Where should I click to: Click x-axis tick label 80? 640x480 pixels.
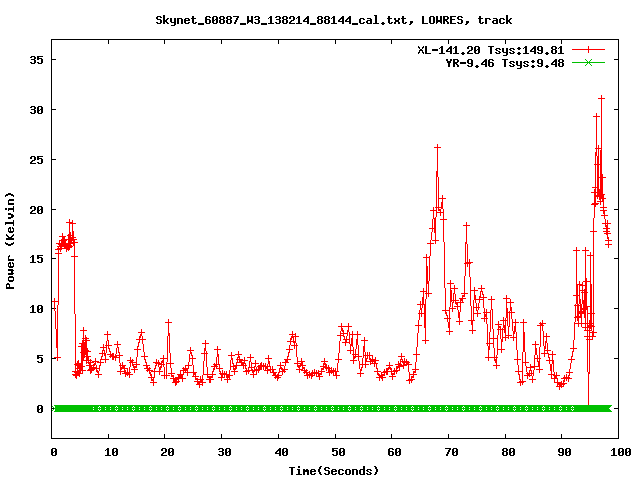click(508, 452)
